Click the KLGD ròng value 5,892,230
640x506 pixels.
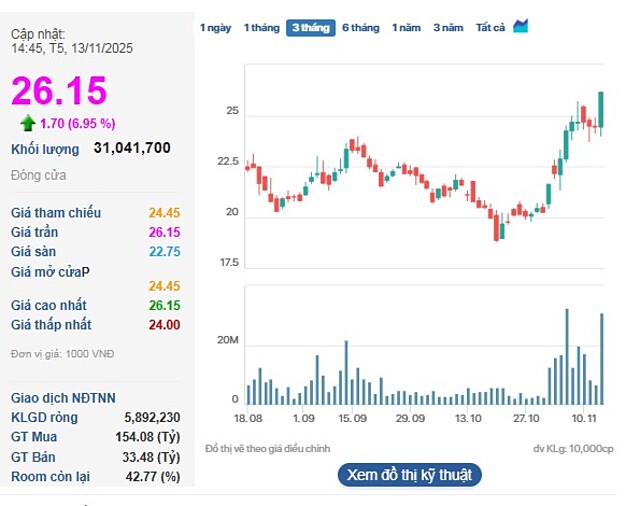(x=152, y=417)
